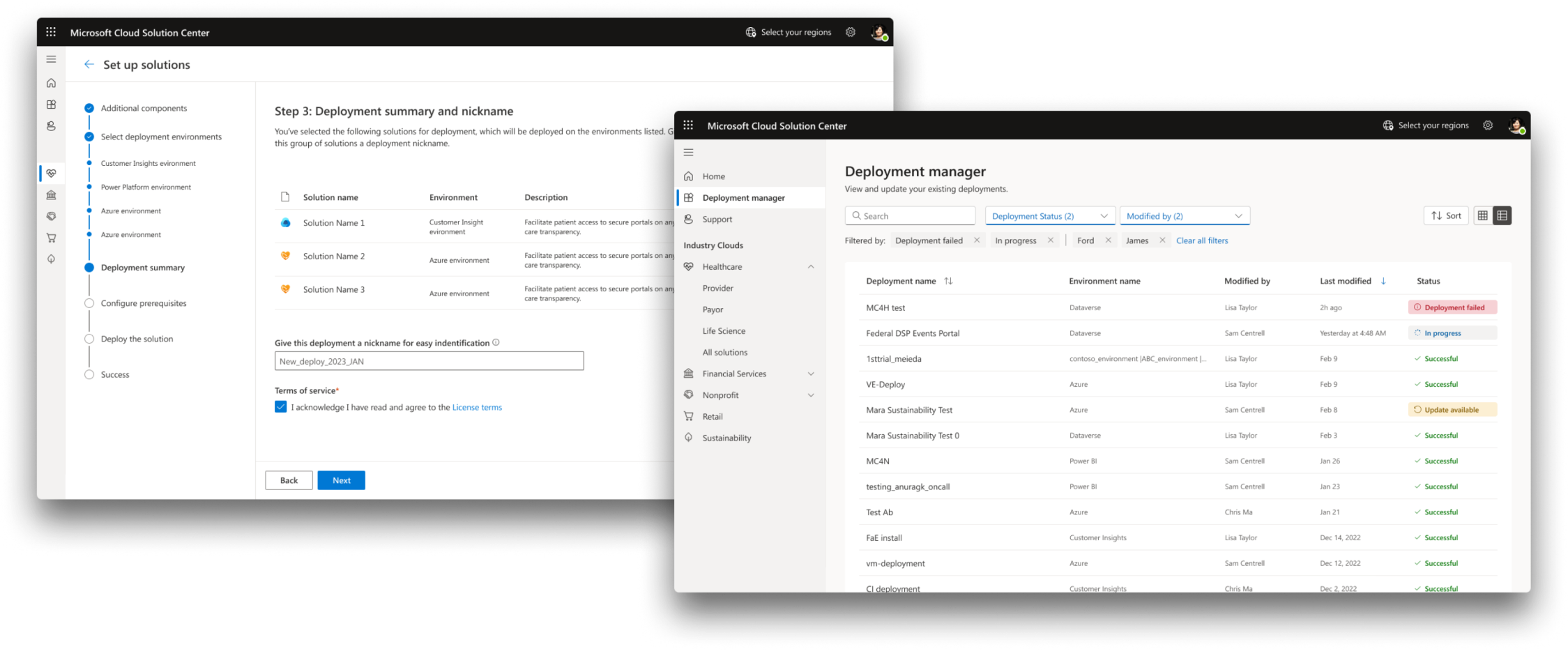Click Update available status badge

[x=1452, y=410]
